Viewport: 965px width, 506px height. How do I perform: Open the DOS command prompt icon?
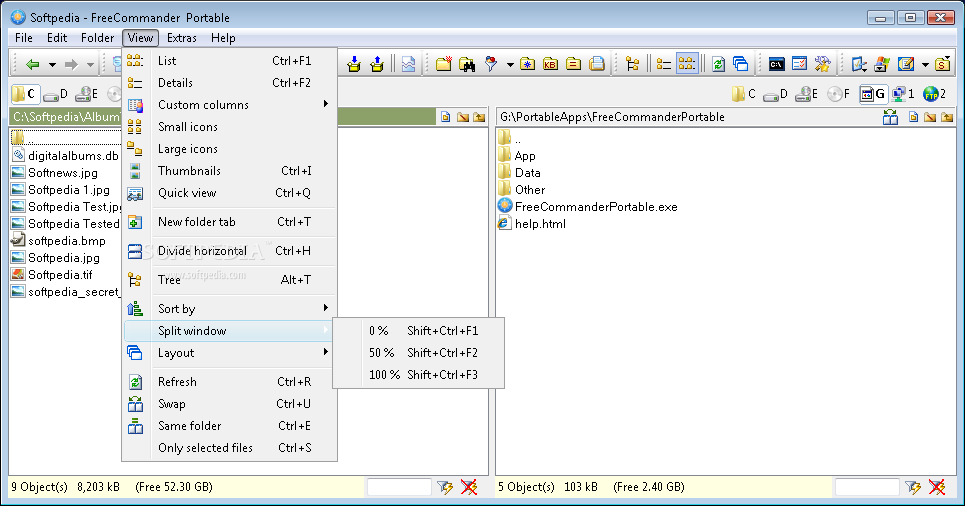(x=777, y=64)
